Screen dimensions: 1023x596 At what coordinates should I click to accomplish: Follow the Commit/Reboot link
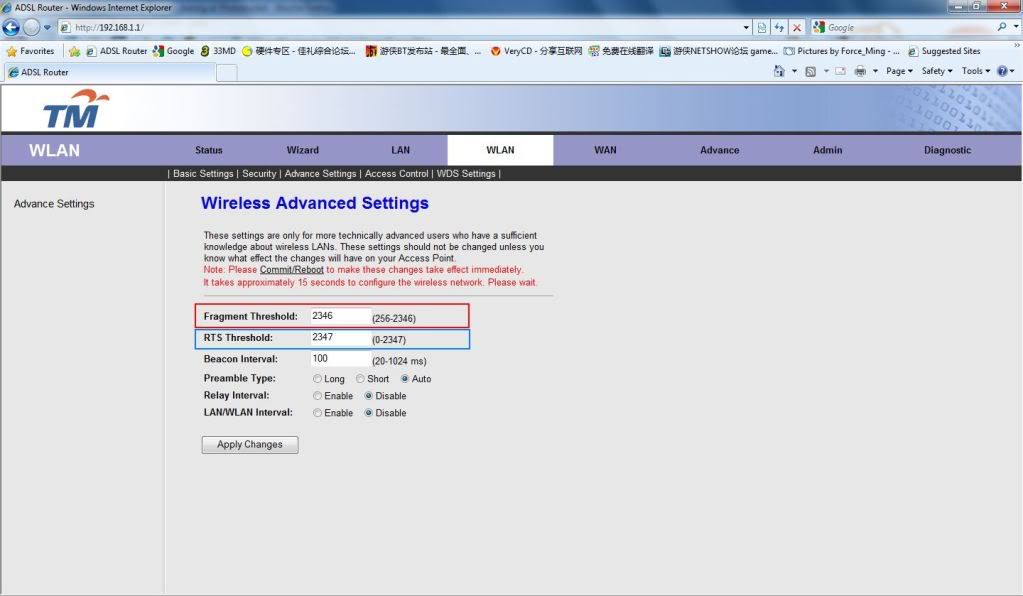(291, 270)
